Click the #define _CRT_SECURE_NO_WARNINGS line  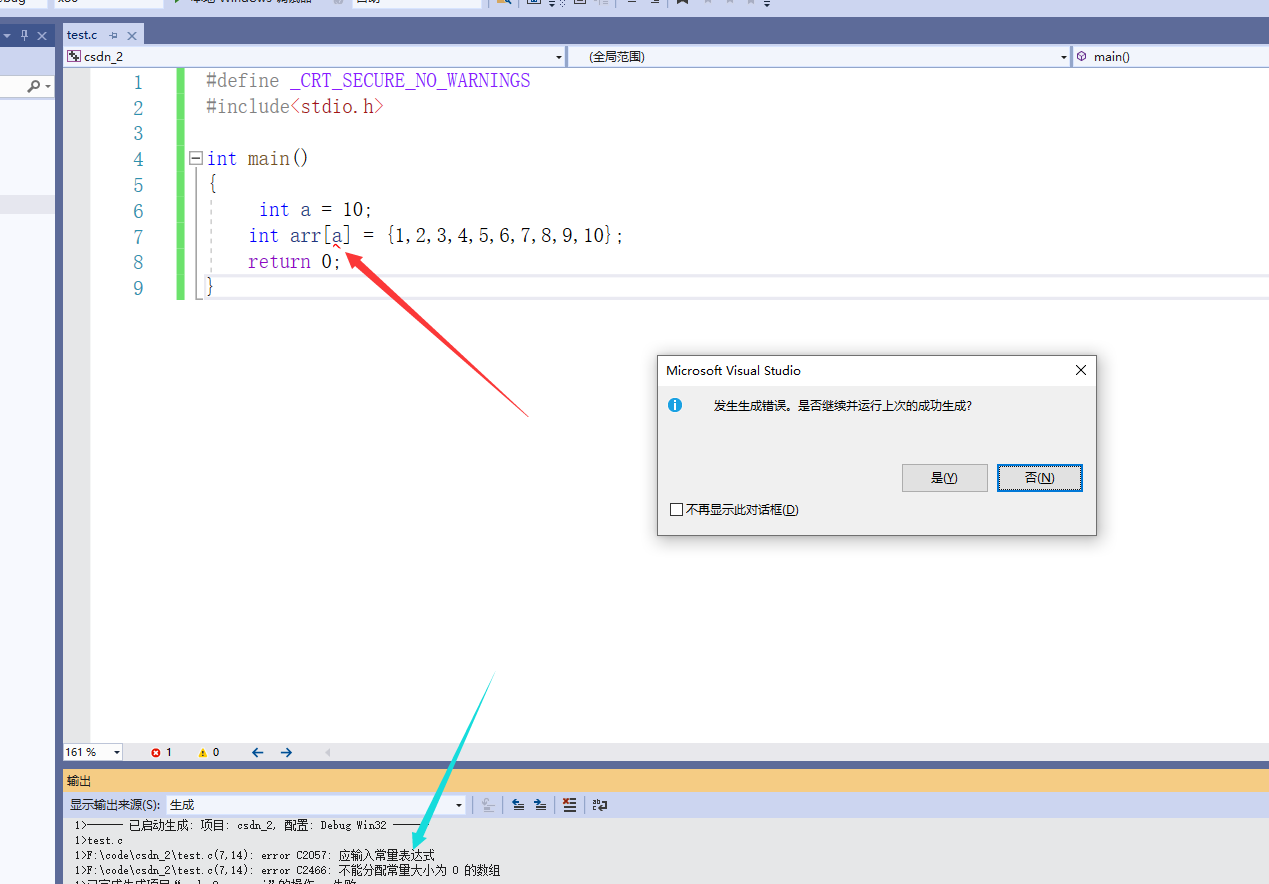[x=368, y=81]
